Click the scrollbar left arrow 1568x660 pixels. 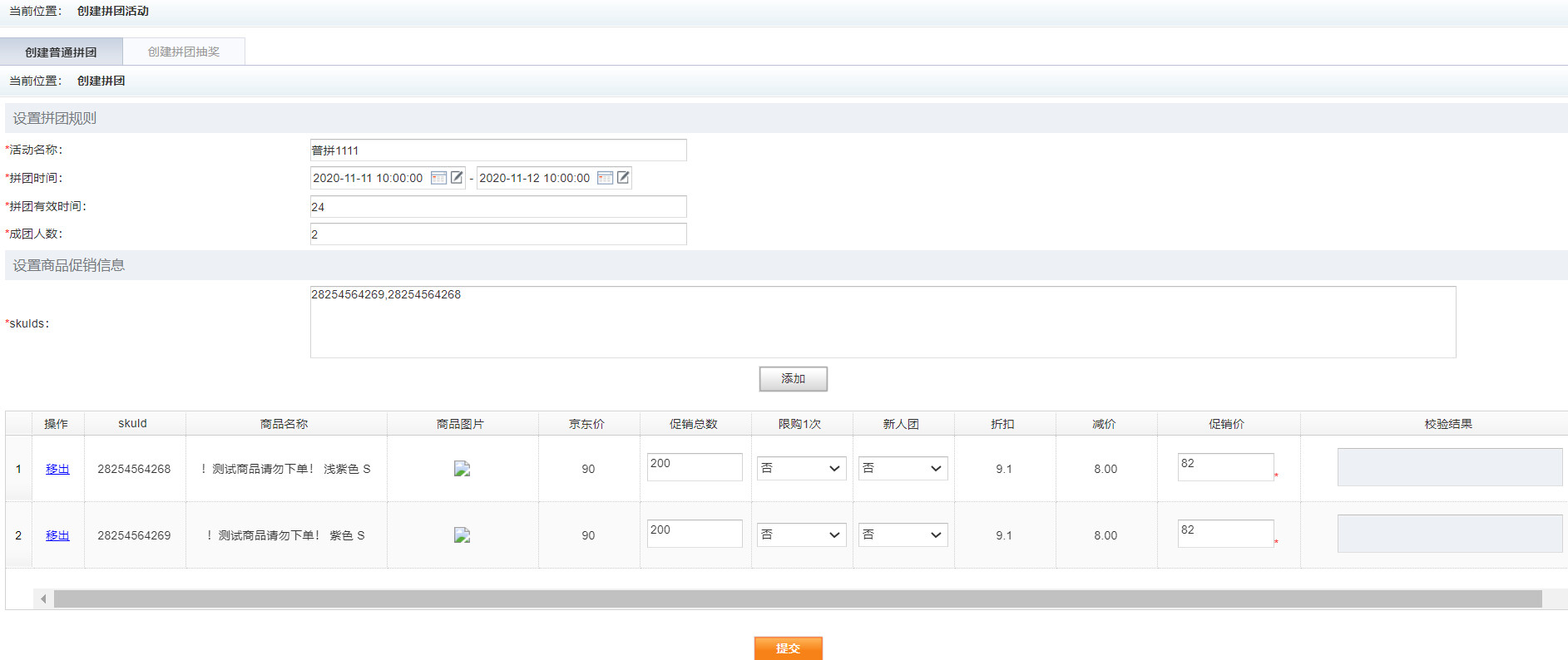click(43, 598)
